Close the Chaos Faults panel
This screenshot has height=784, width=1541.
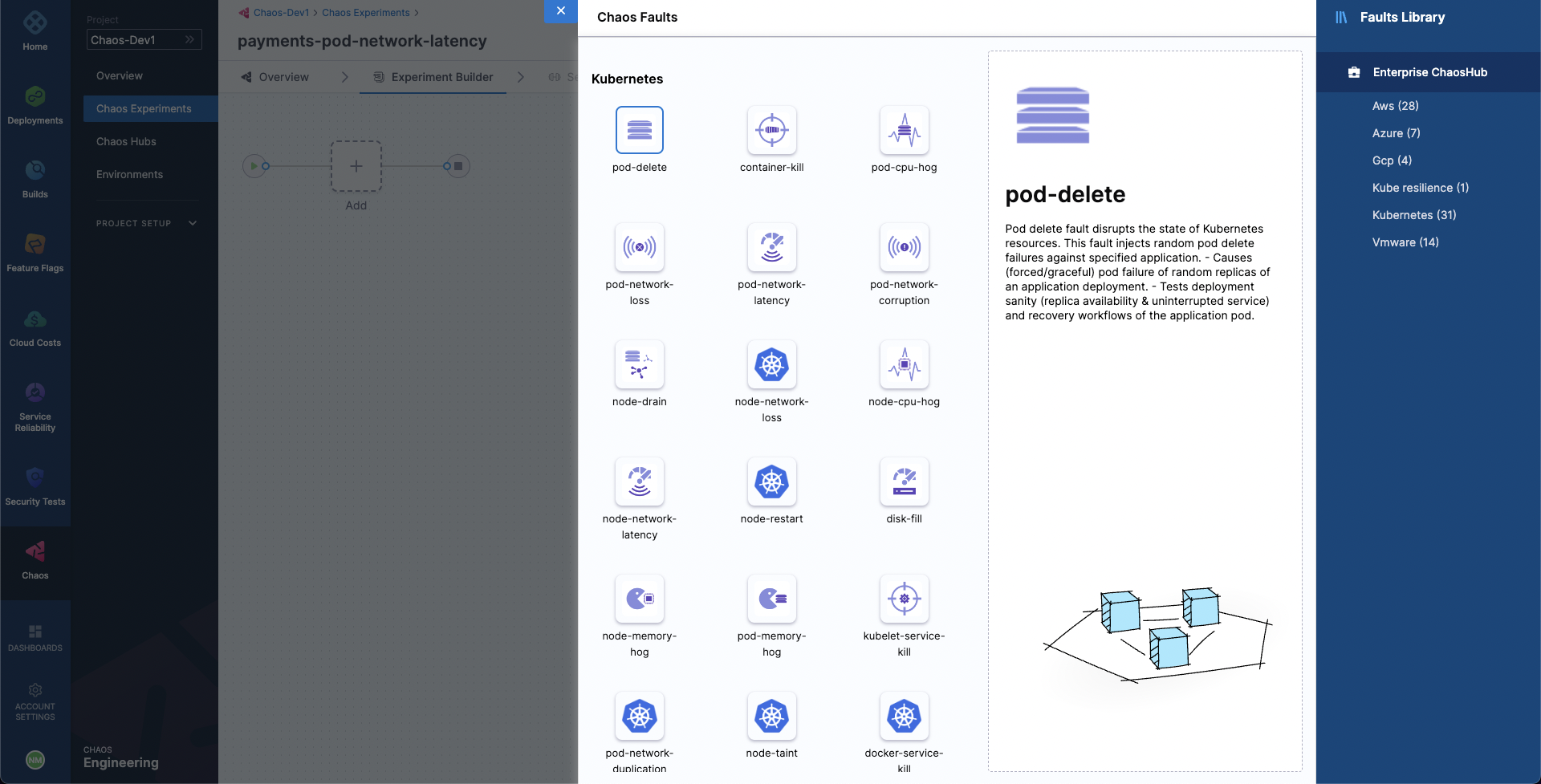click(x=561, y=11)
